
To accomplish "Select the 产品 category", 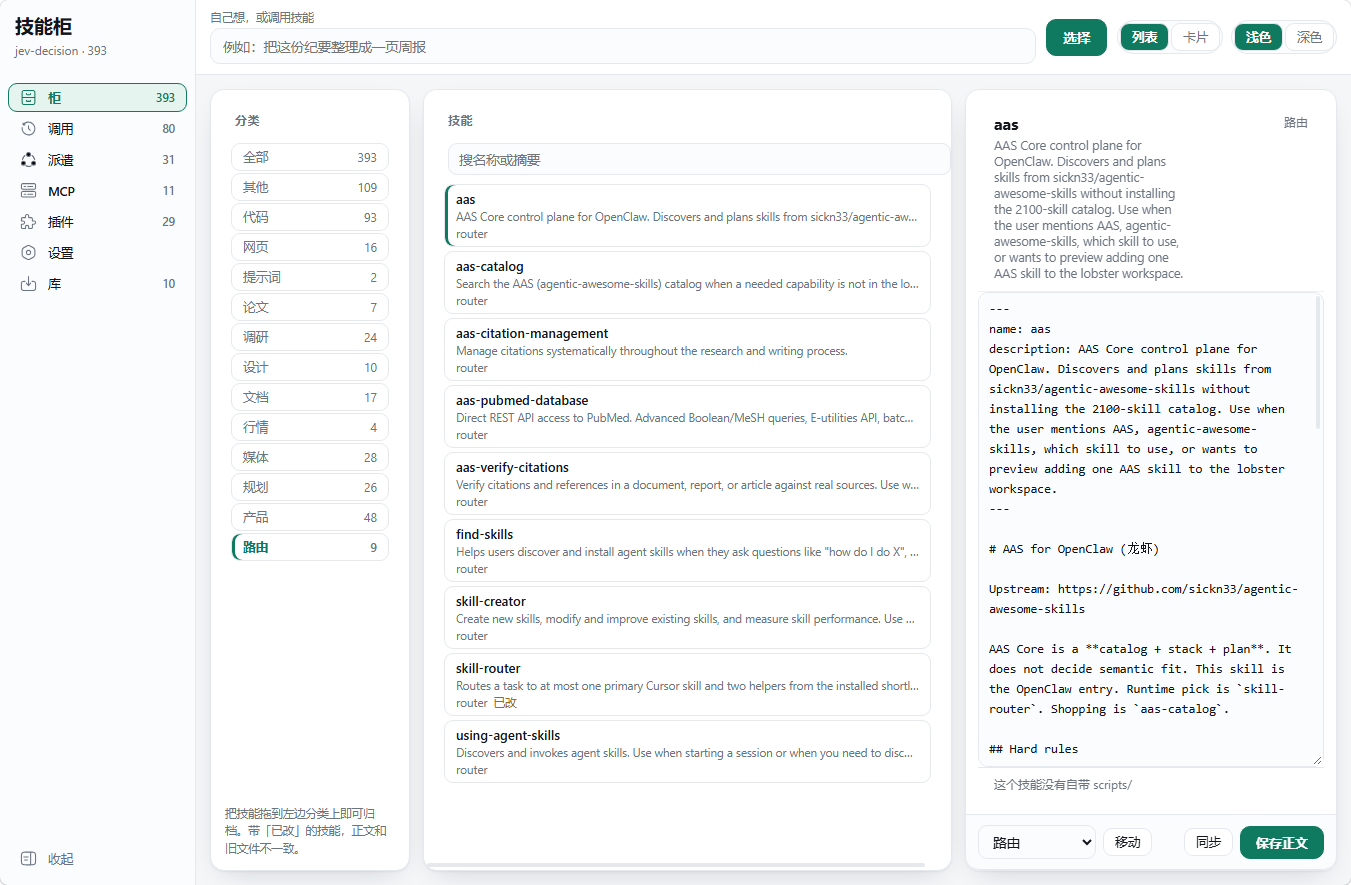I will click(310, 517).
